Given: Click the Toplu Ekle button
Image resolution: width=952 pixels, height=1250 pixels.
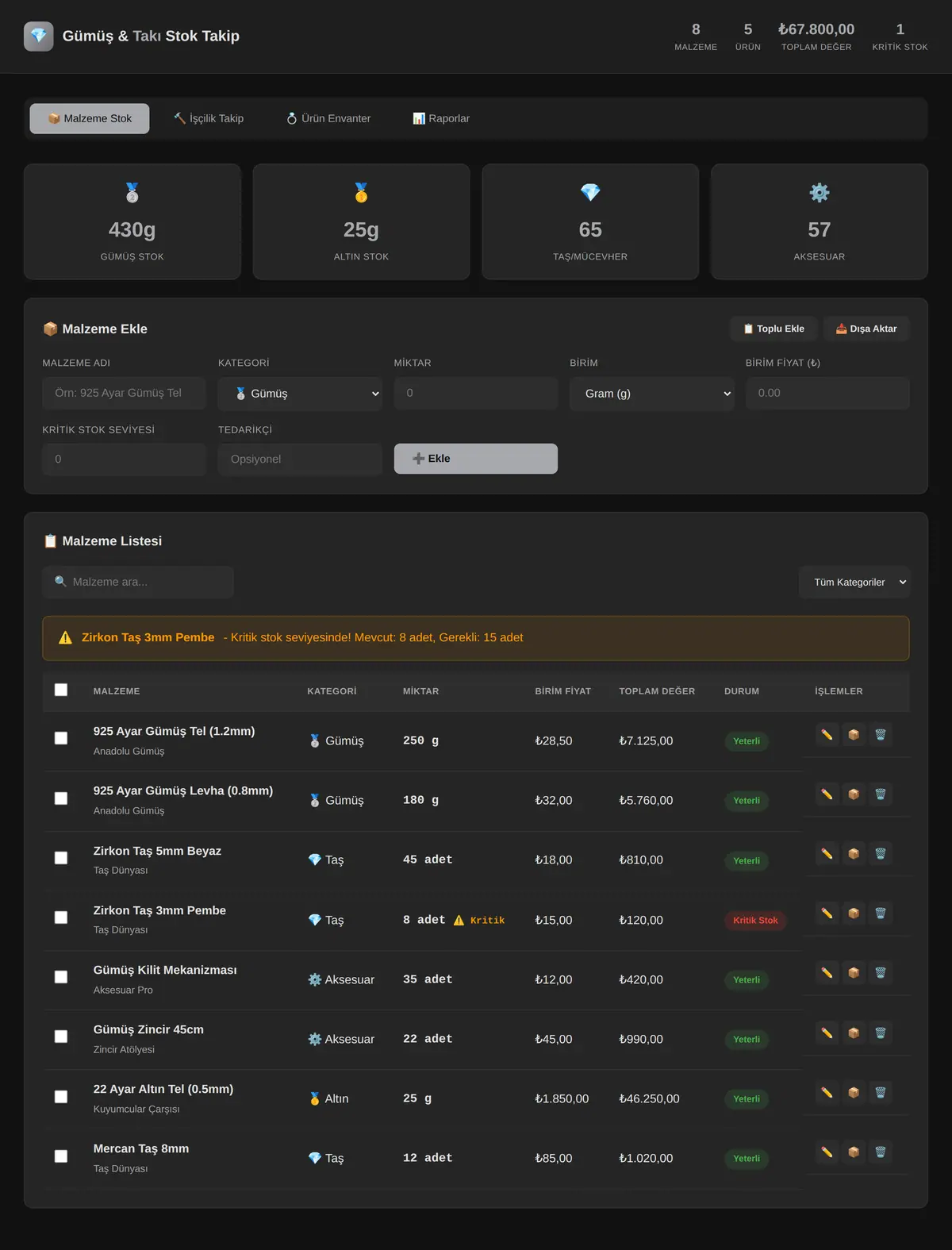Looking at the screenshot, I should pyautogui.click(x=773, y=329).
